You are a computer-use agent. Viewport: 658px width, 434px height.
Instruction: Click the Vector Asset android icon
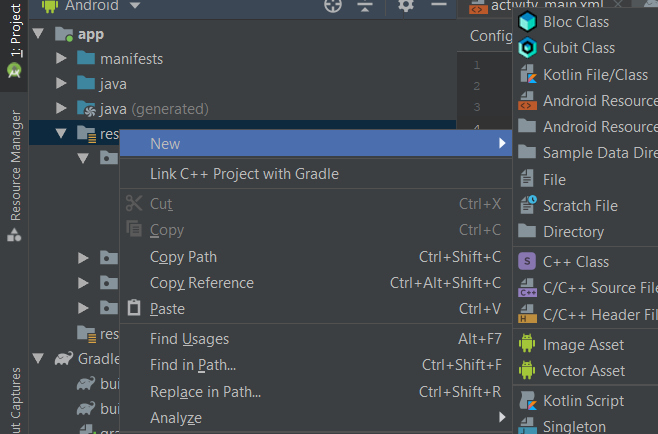[527, 370]
